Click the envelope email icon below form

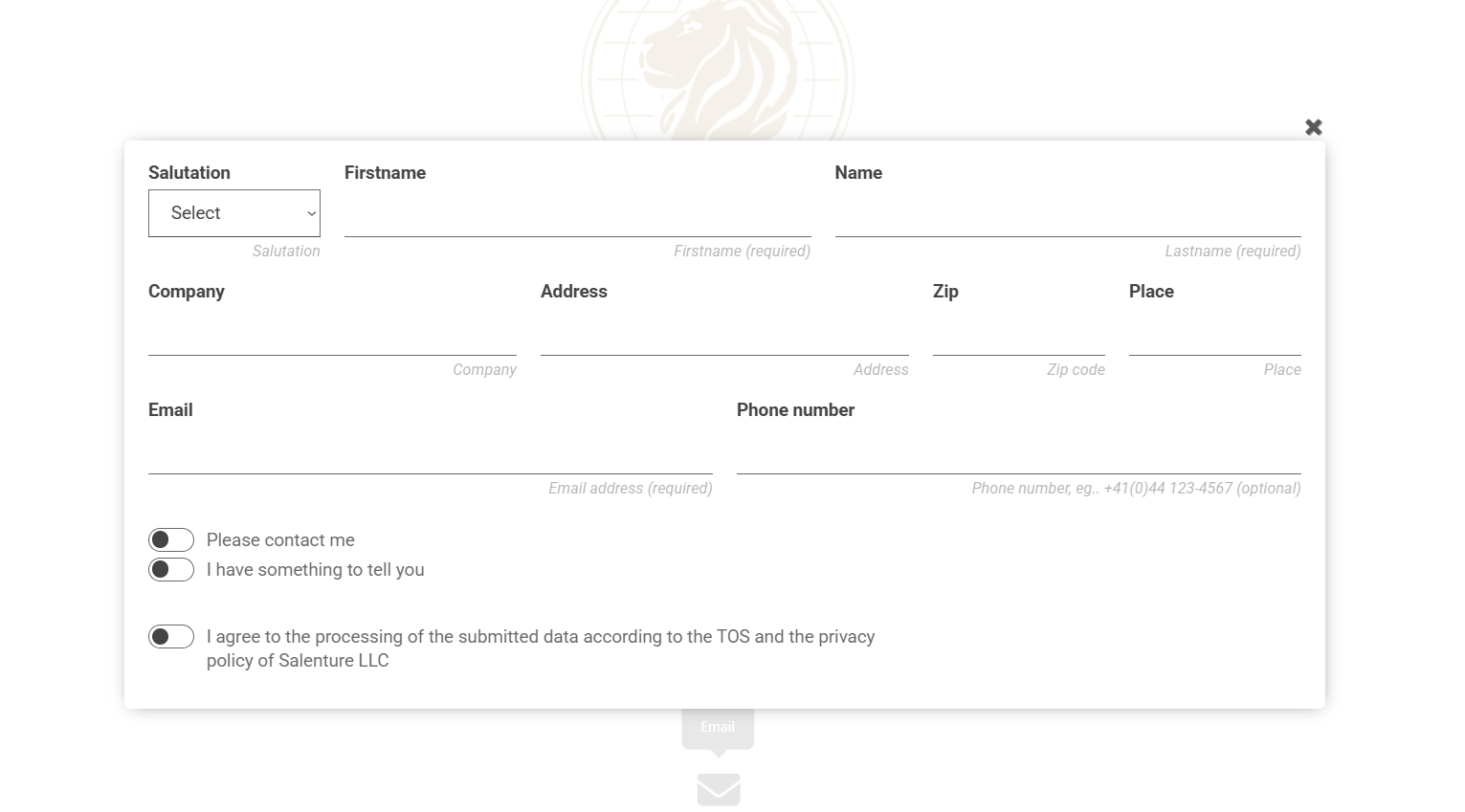(719, 790)
